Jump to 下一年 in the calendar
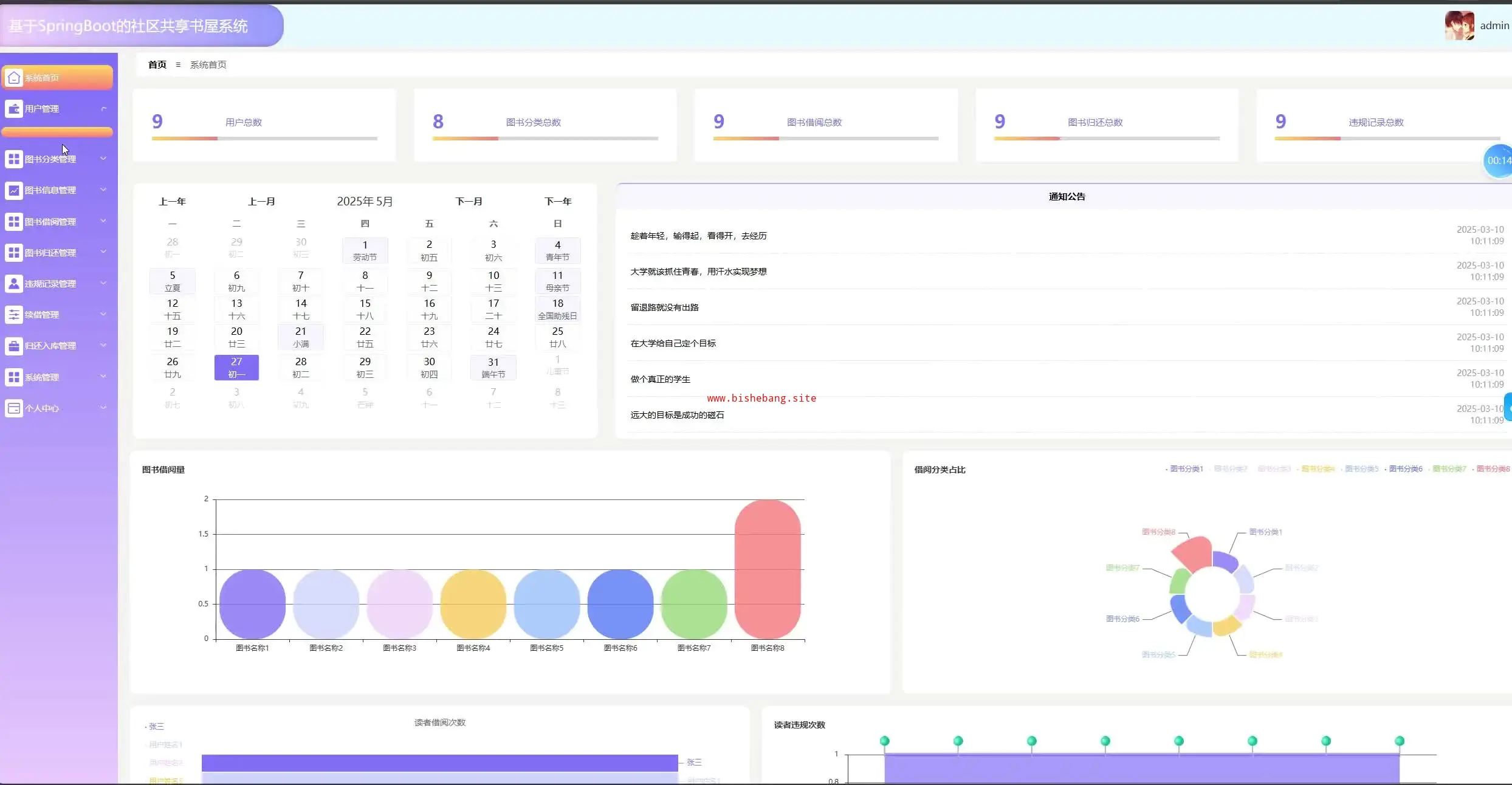This screenshot has width=1512, height=785. click(x=557, y=201)
